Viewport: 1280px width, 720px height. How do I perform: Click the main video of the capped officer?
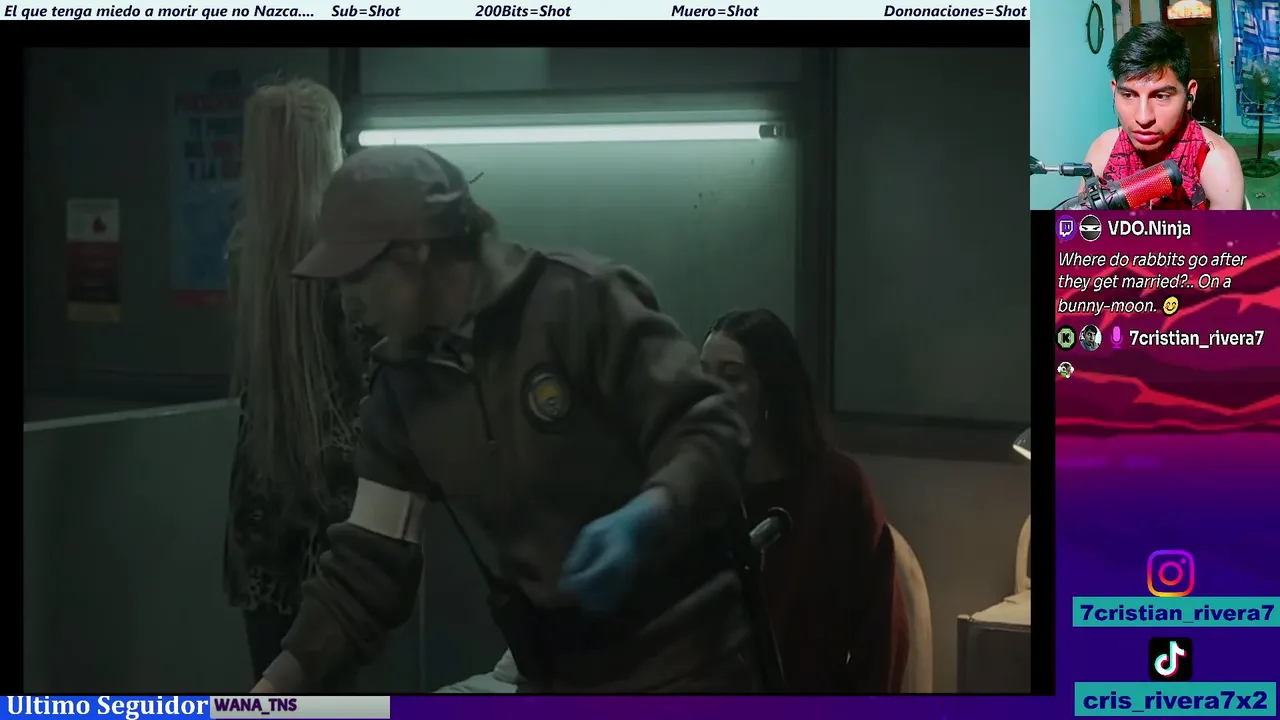coord(527,370)
